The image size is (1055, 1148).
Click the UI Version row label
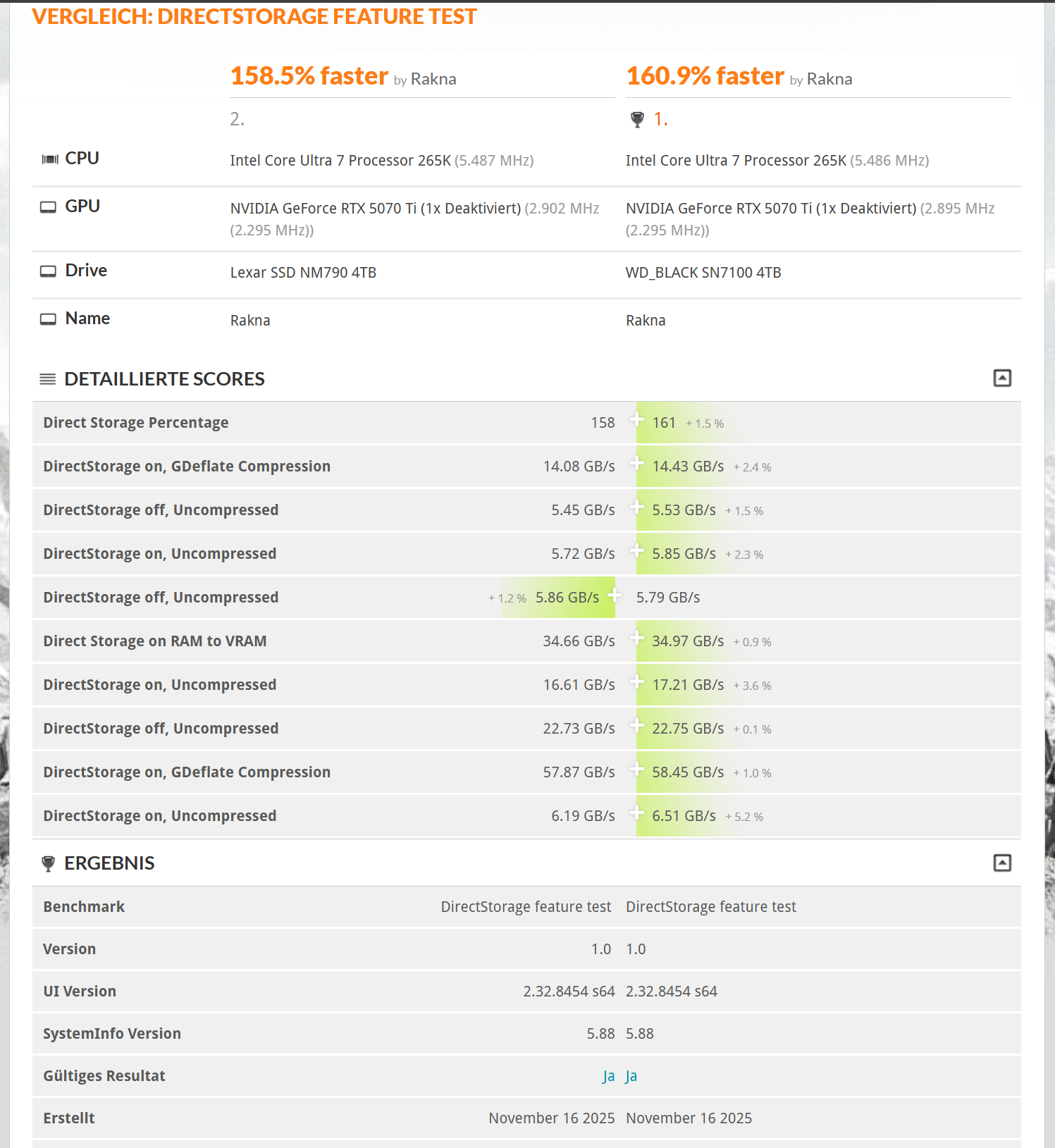(80, 992)
